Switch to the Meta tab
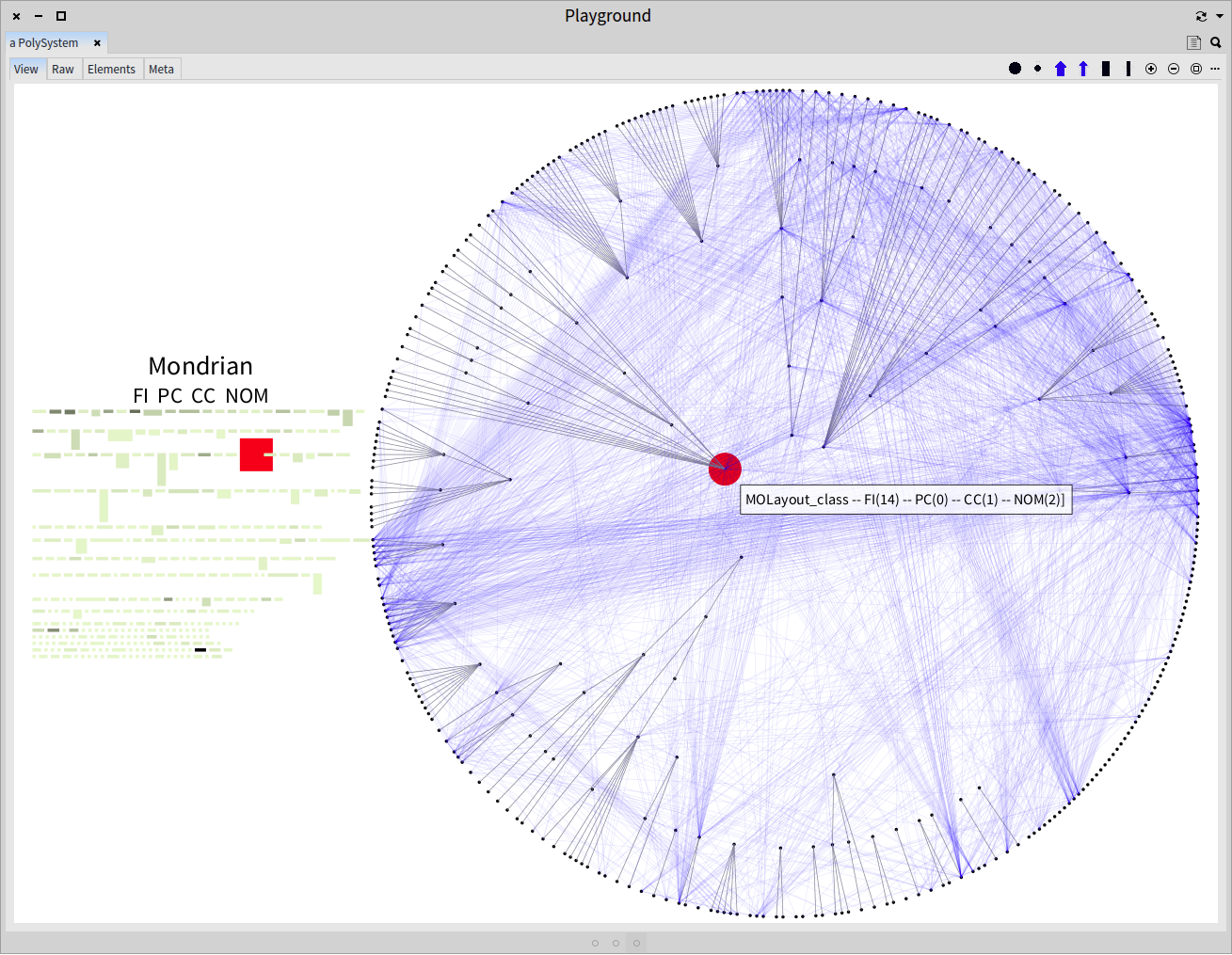 162,69
